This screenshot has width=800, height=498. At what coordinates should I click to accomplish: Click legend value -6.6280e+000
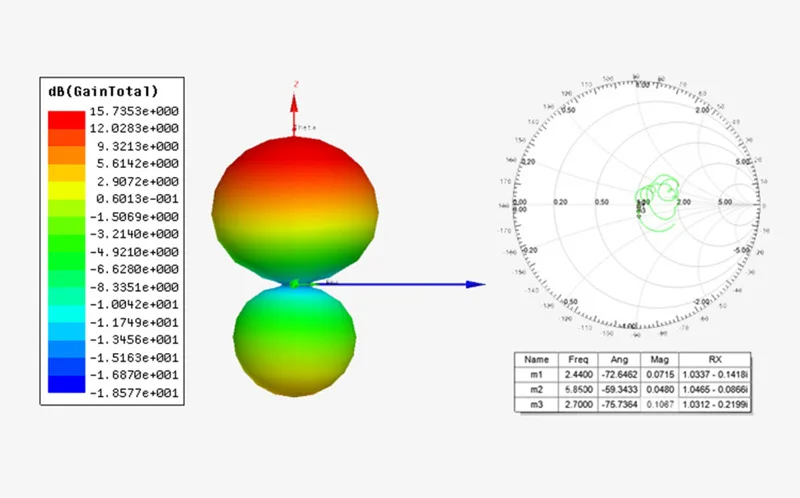click(134, 269)
